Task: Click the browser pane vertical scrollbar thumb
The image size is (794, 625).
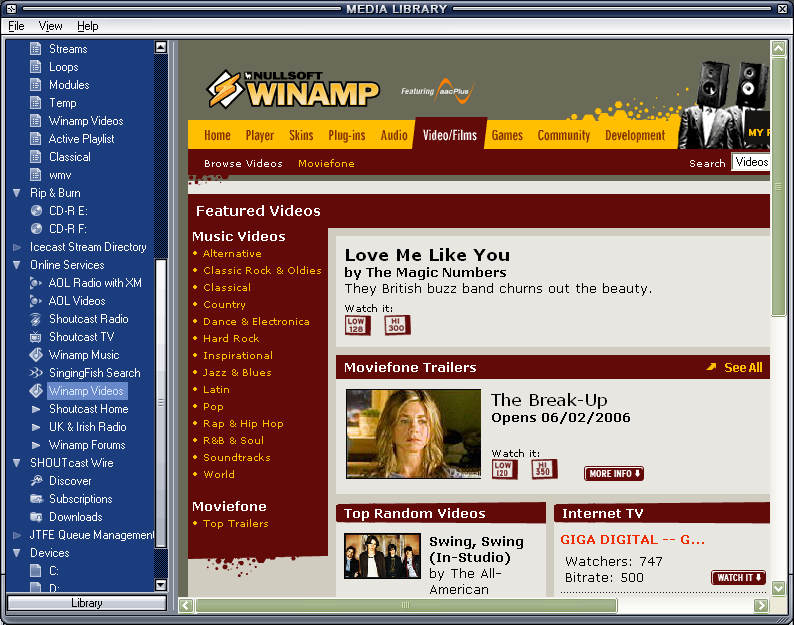Action: point(778,186)
